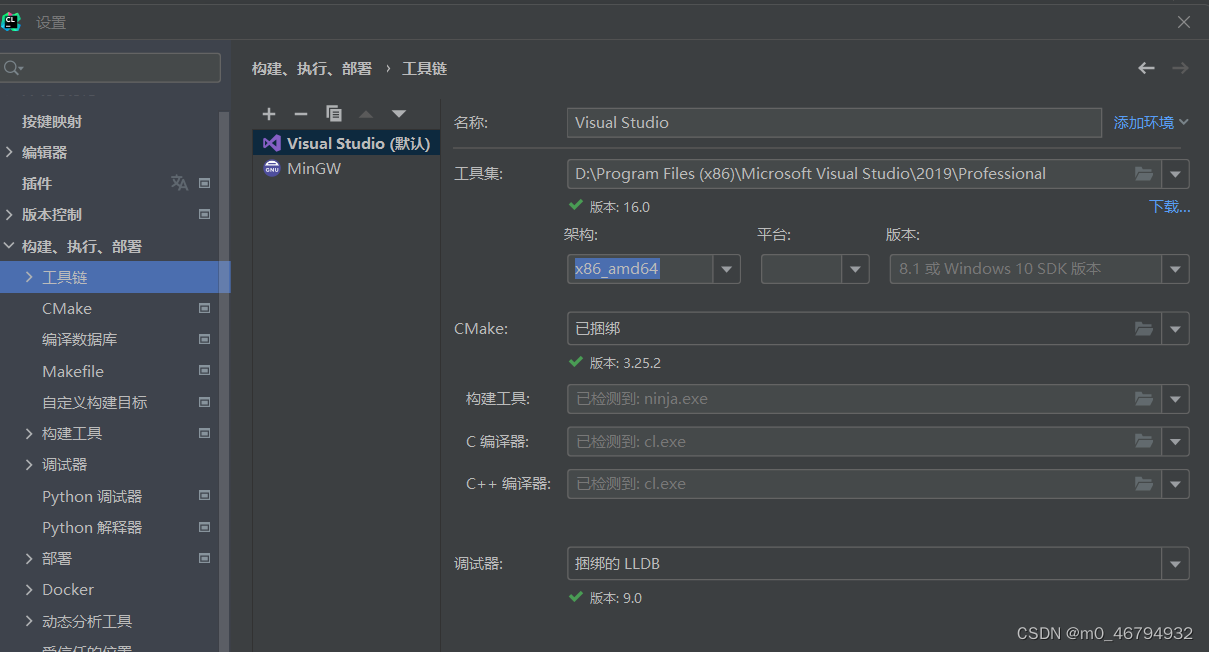Viewport: 1209px width, 652px height.
Task: Open the 架构 dropdown showing x86_amd64
Action: coord(726,269)
